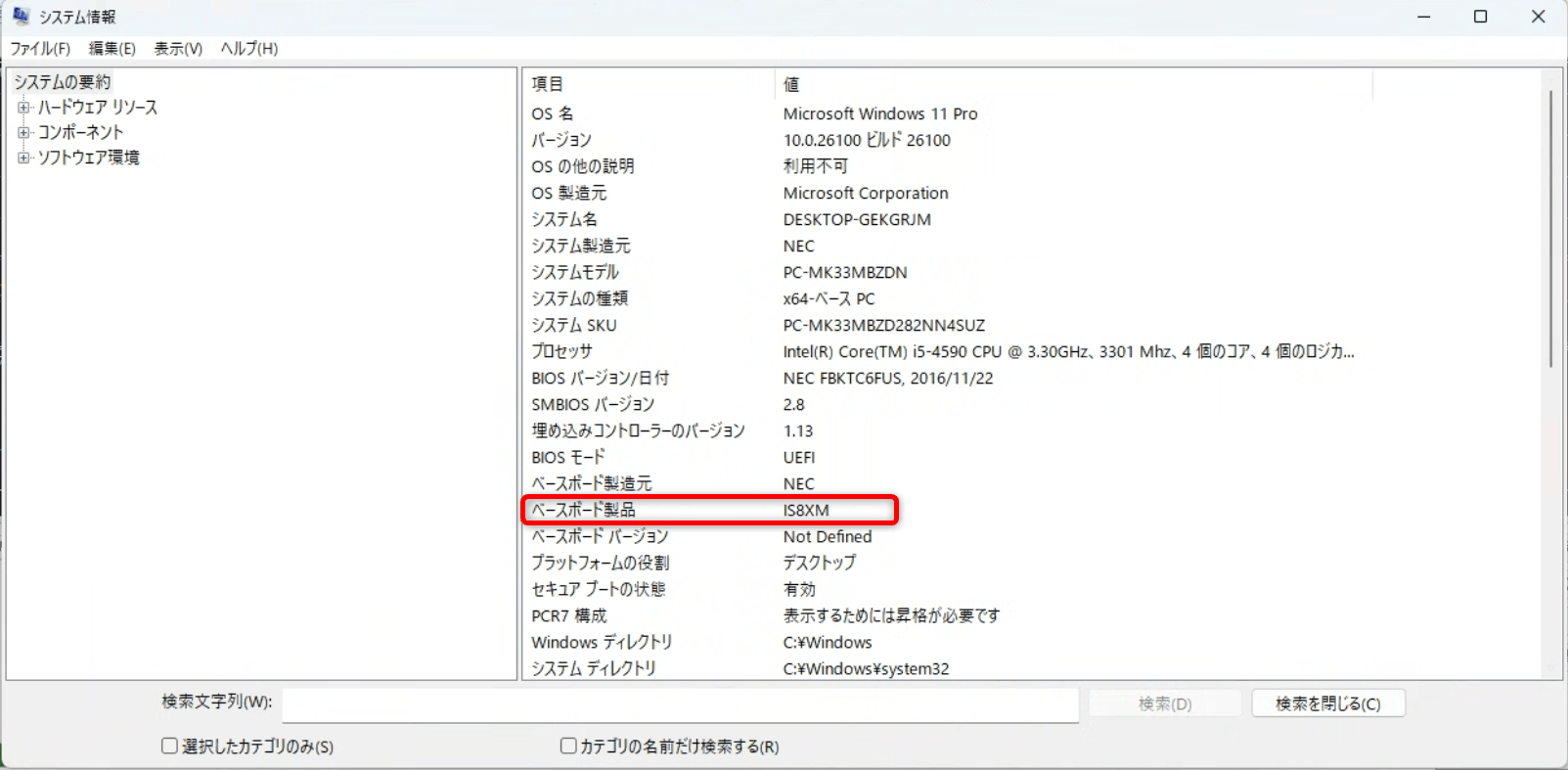Click the 検索を閉じる(C) button

click(x=1327, y=703)
